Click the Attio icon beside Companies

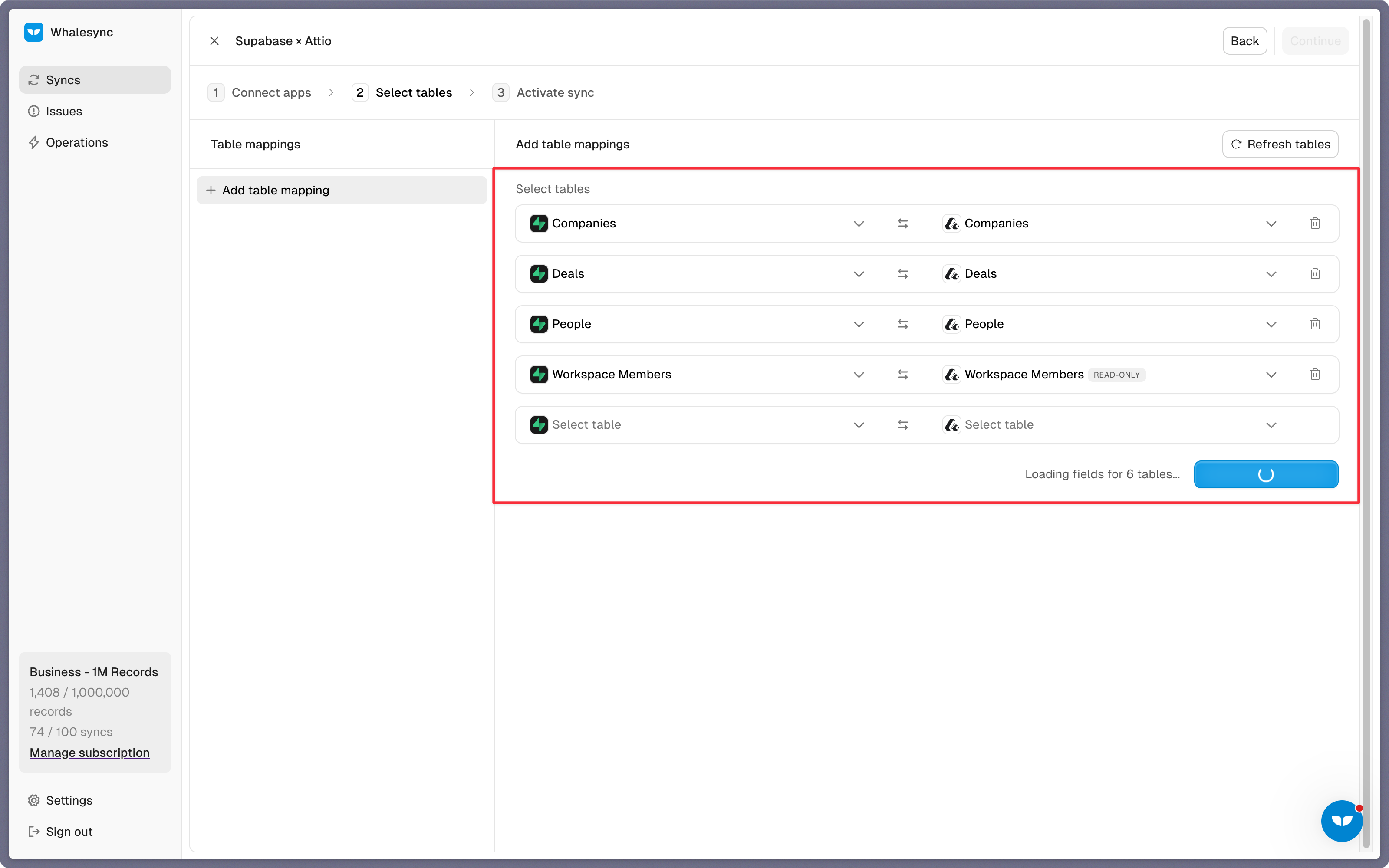click(x=951, y=224)
